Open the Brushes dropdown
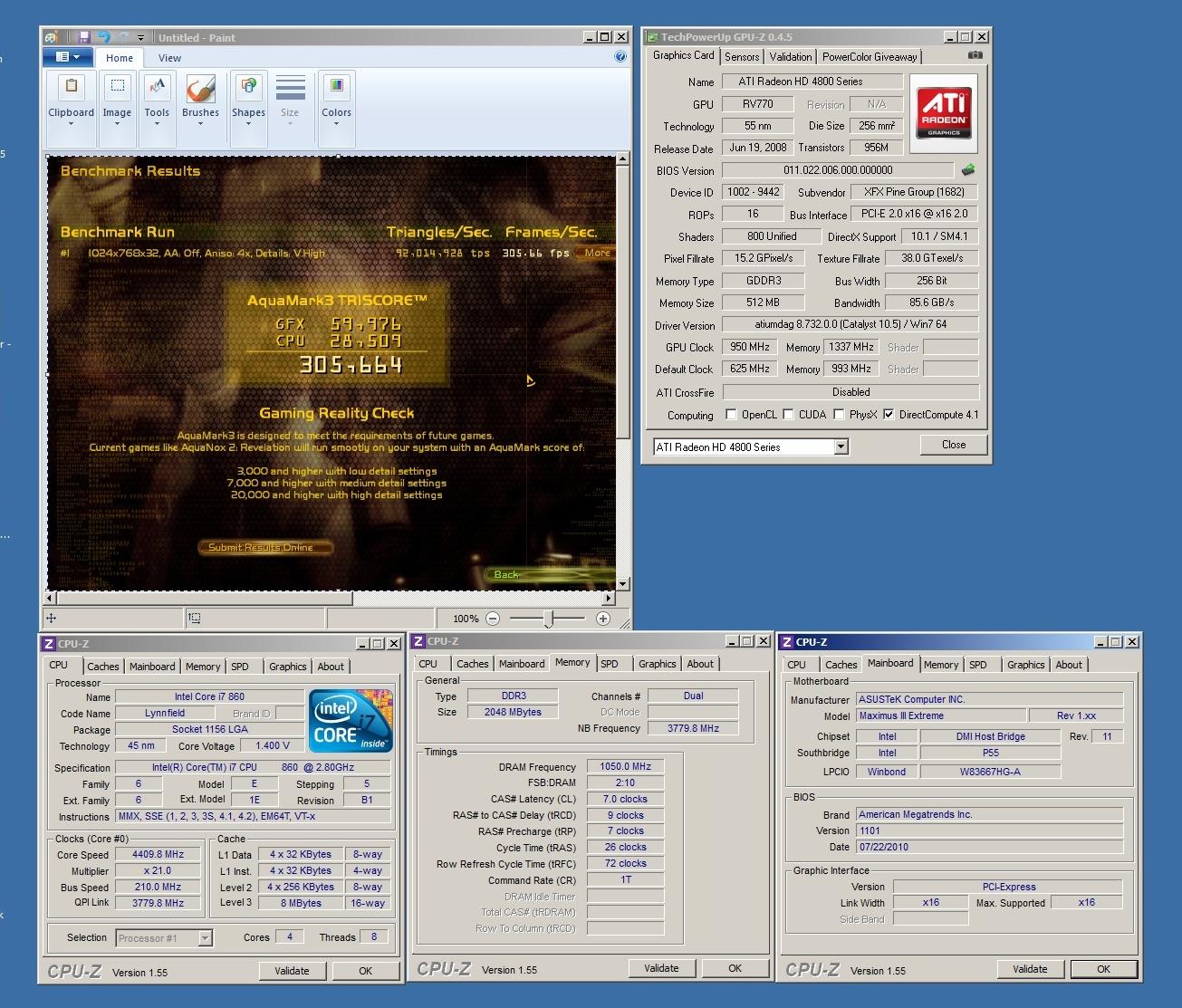The image size is (1182, 1008). pos(200,107)
